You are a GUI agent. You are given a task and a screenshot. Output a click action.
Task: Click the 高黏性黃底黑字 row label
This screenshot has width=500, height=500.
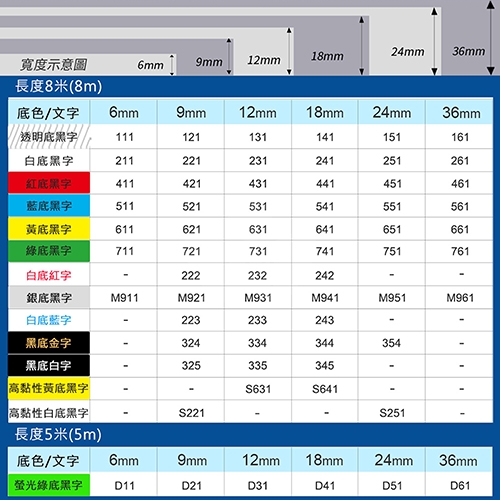49,388
